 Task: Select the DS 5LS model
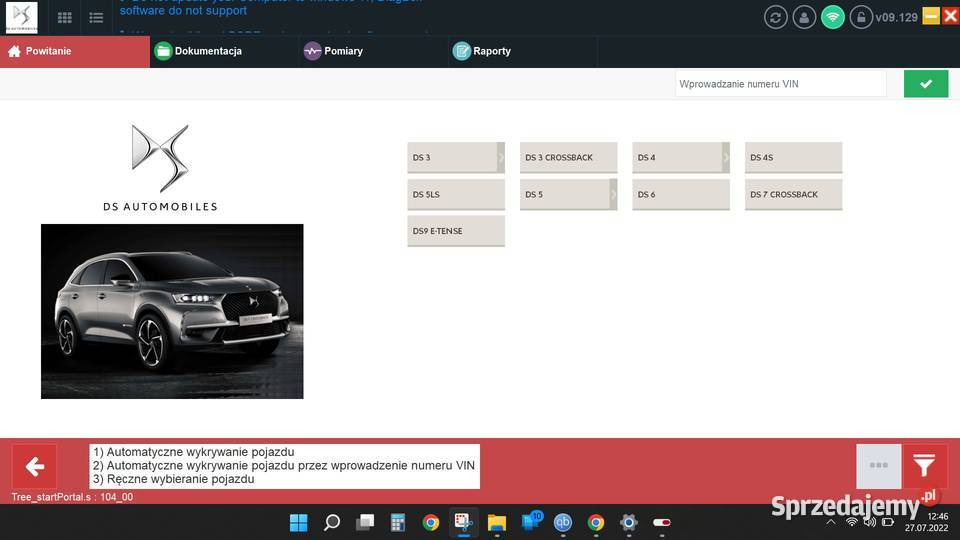pyautogui.click(x=456, y=194)
